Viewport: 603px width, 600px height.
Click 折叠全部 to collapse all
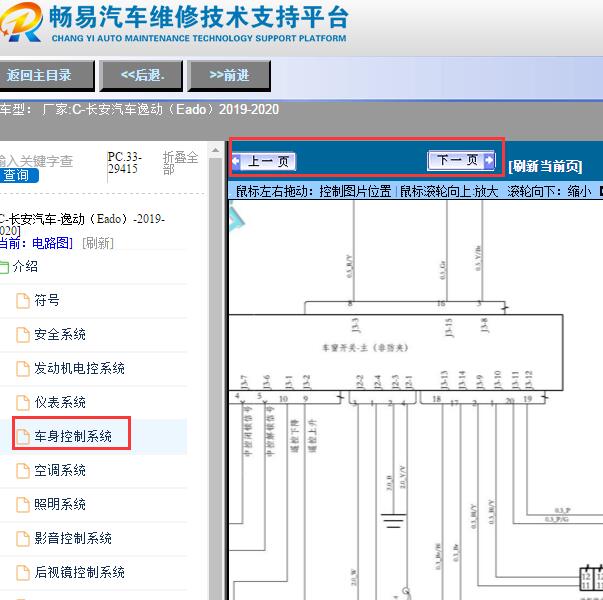click(180, 163)
